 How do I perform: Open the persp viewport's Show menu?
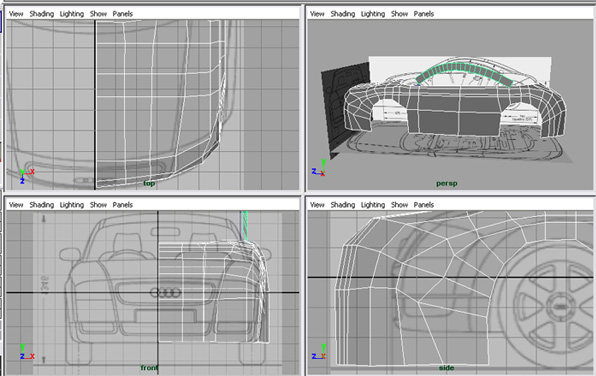point(399,14)
